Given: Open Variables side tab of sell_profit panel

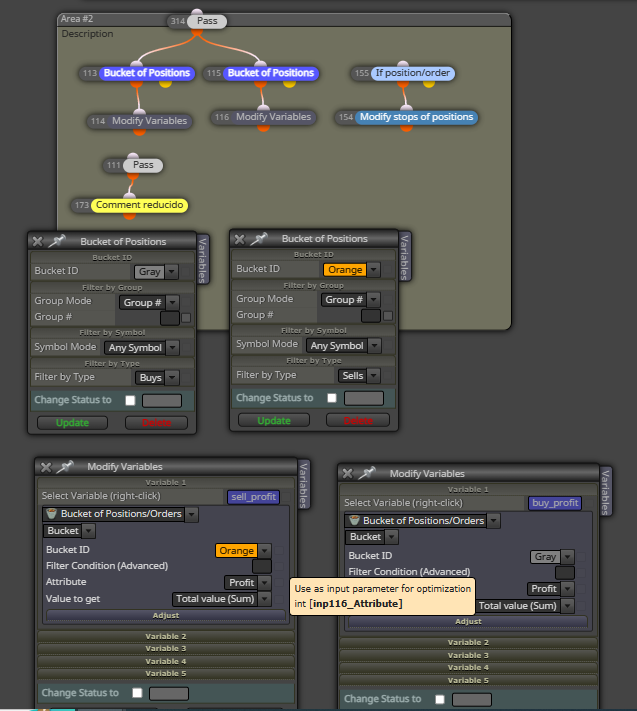Looking at the screenshot, I should [x=304, y=485].
